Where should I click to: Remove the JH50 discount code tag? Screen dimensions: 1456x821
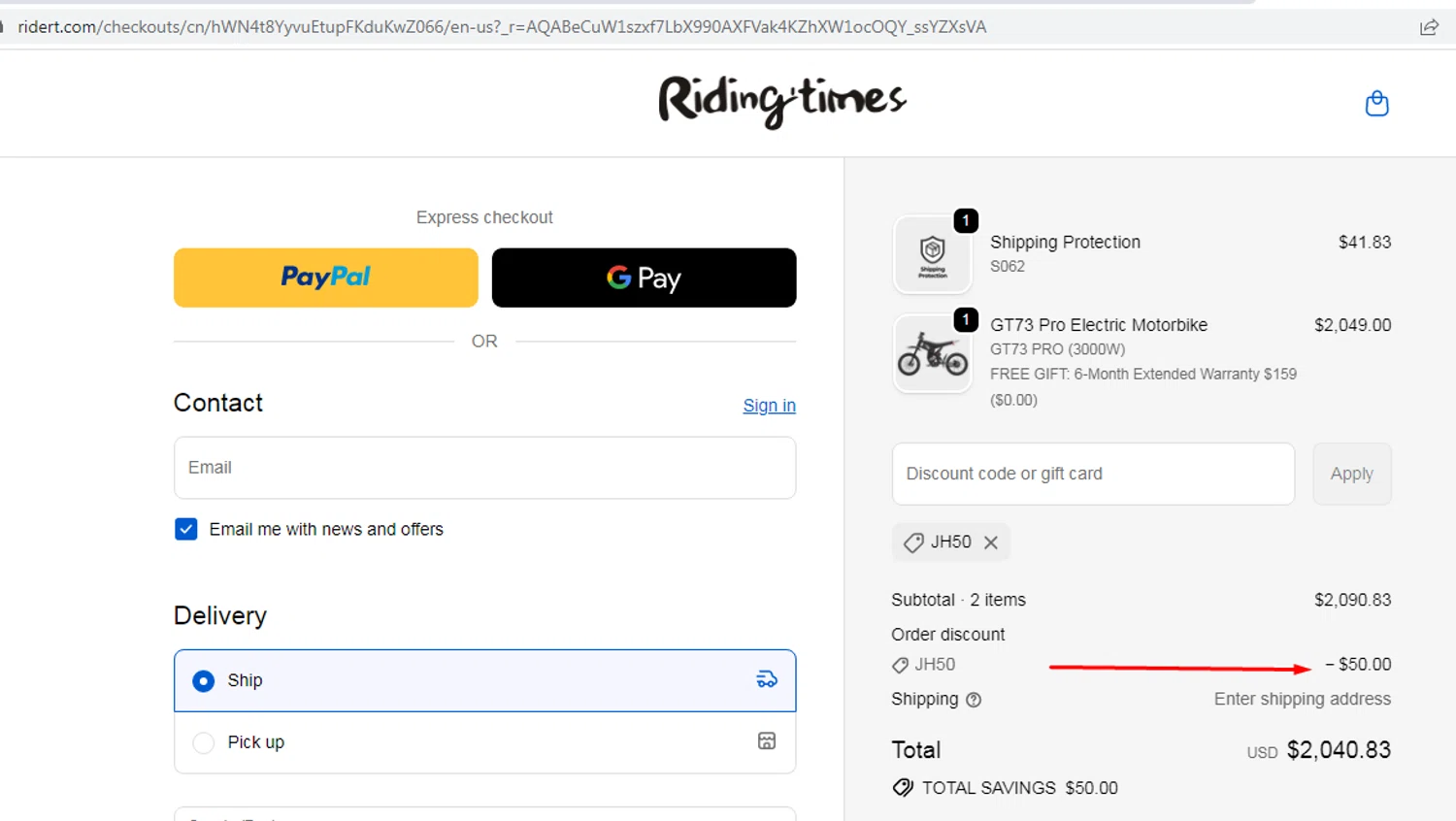pyautogui.click(x=990, y=542)
